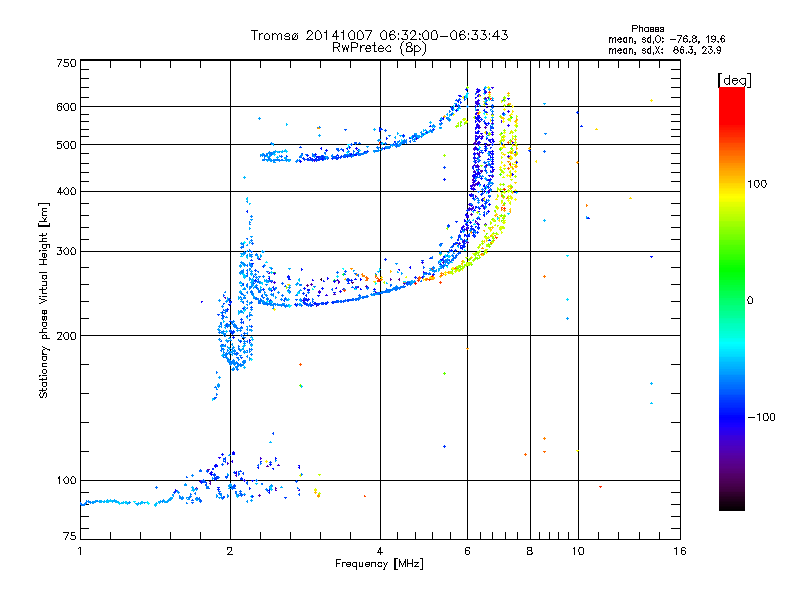Click the y-axis "600" tick label
Screen dimensions: 800x600
point(66,107)
